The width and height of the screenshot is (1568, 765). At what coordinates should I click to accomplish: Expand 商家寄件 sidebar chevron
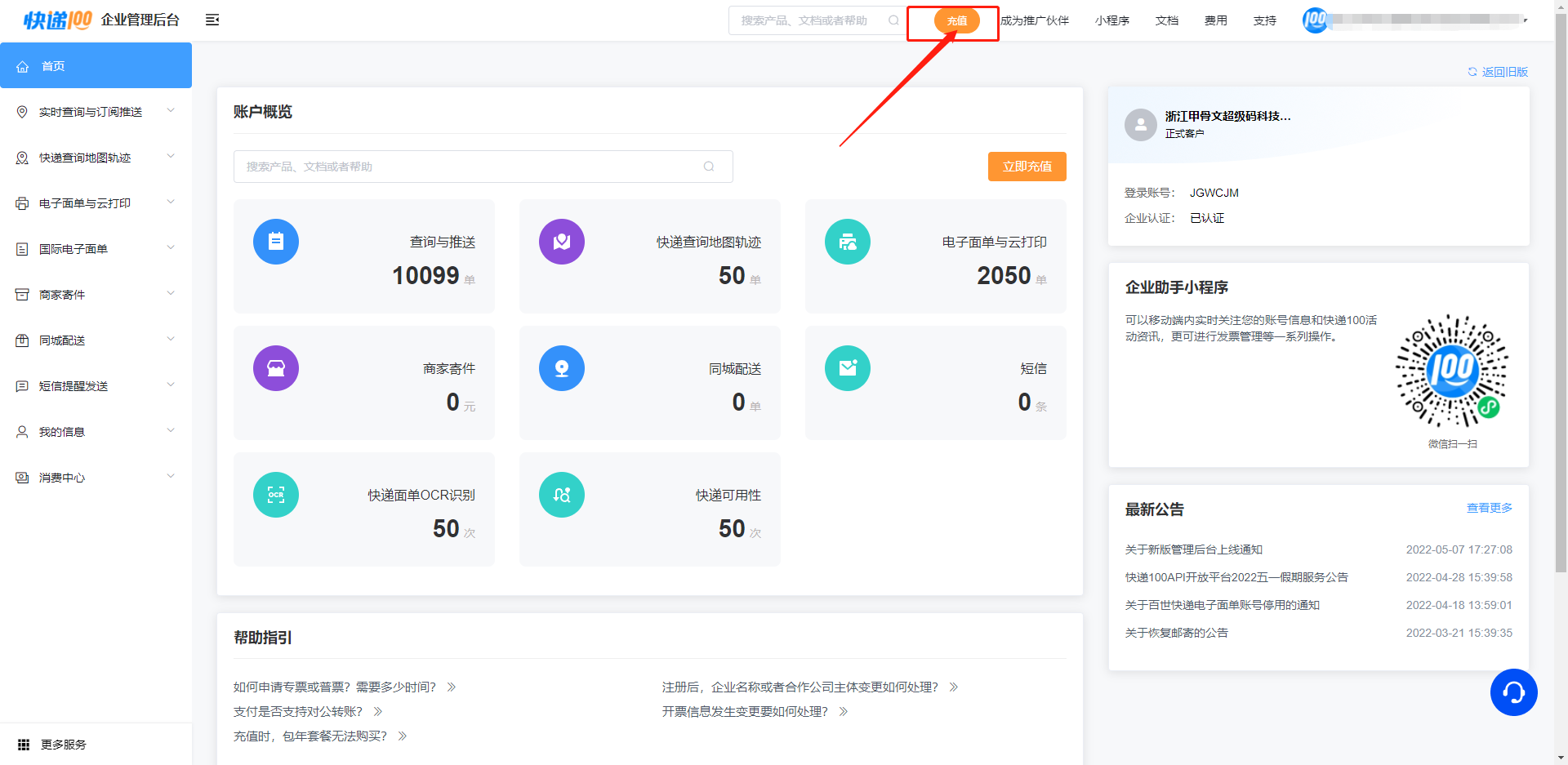tap(171, 293)
